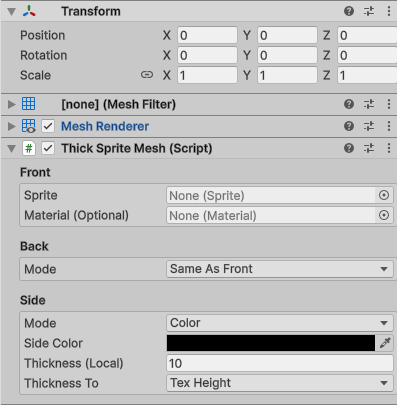This screenshot has width=397, height=405.
Task: Click the Front section header
Action: pos(35,172)
